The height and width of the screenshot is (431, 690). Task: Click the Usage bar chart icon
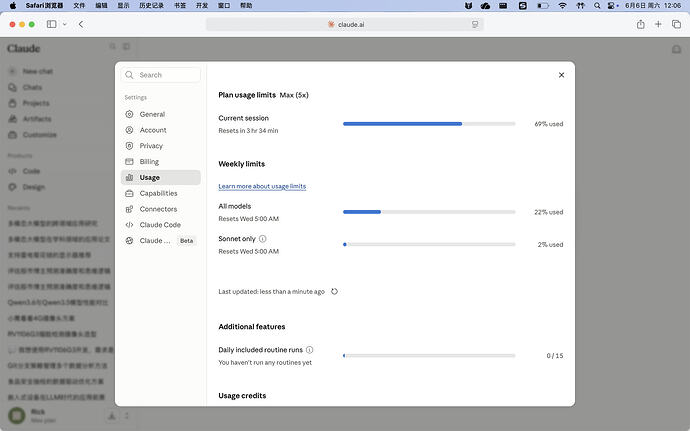(129, 177)
